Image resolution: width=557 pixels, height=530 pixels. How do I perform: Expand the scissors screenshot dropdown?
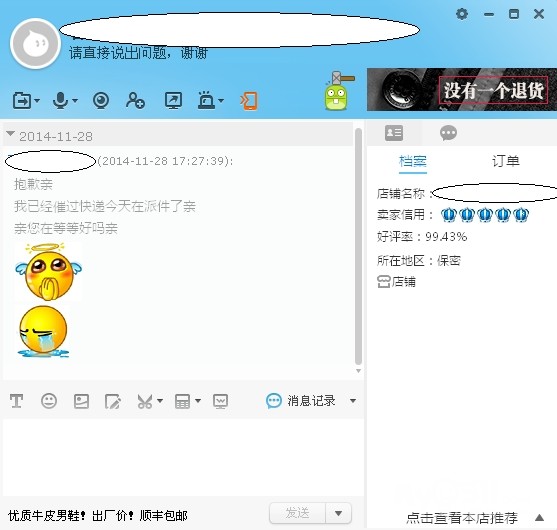[160, 401]
